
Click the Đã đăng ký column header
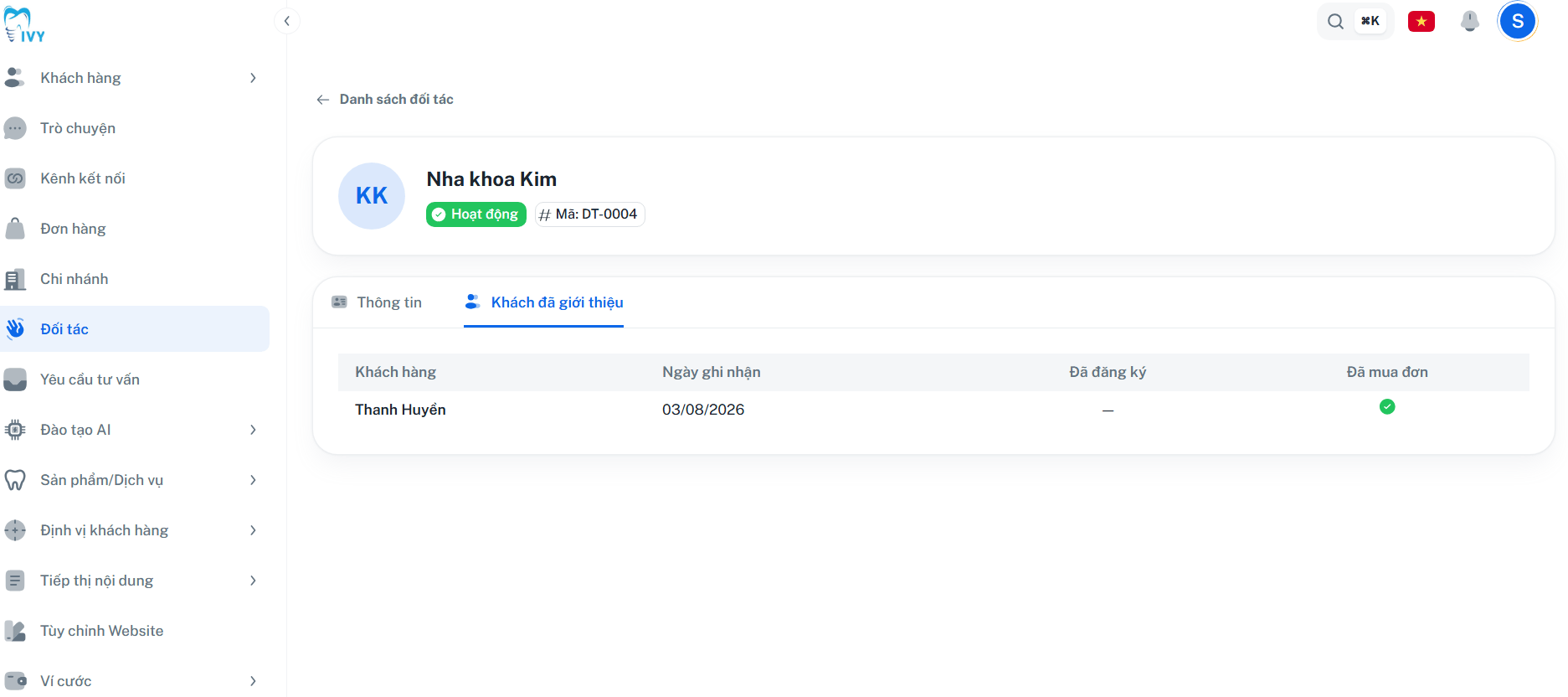(1108, 372)
